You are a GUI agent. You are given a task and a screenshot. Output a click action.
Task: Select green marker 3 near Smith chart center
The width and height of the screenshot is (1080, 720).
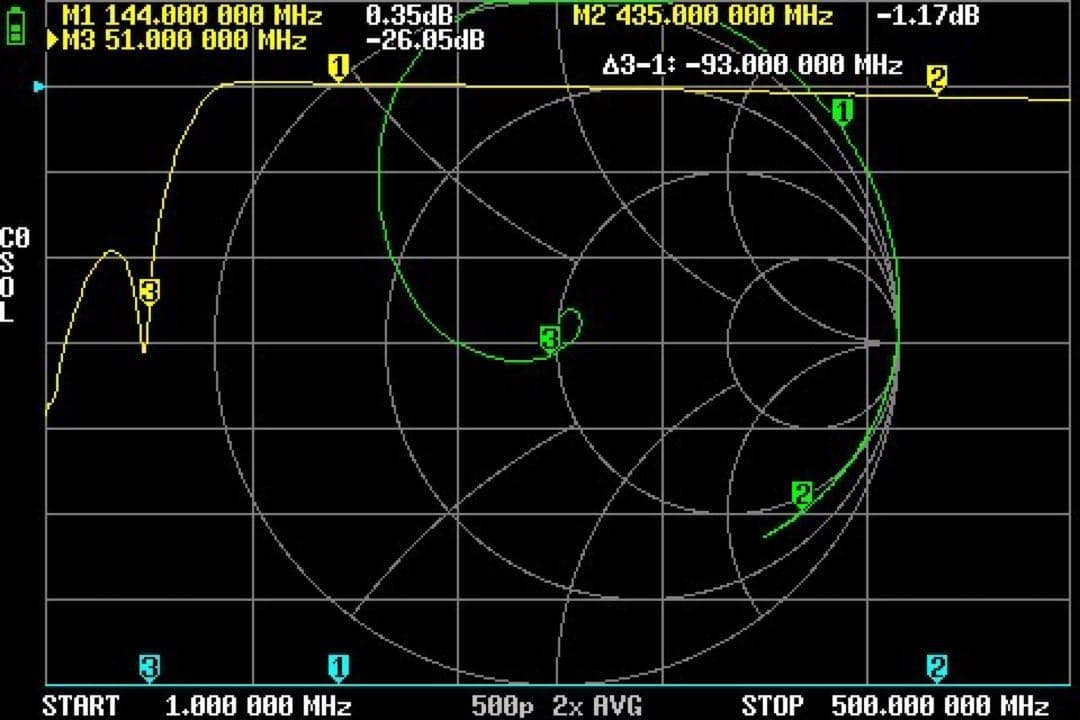coord(550,340)
